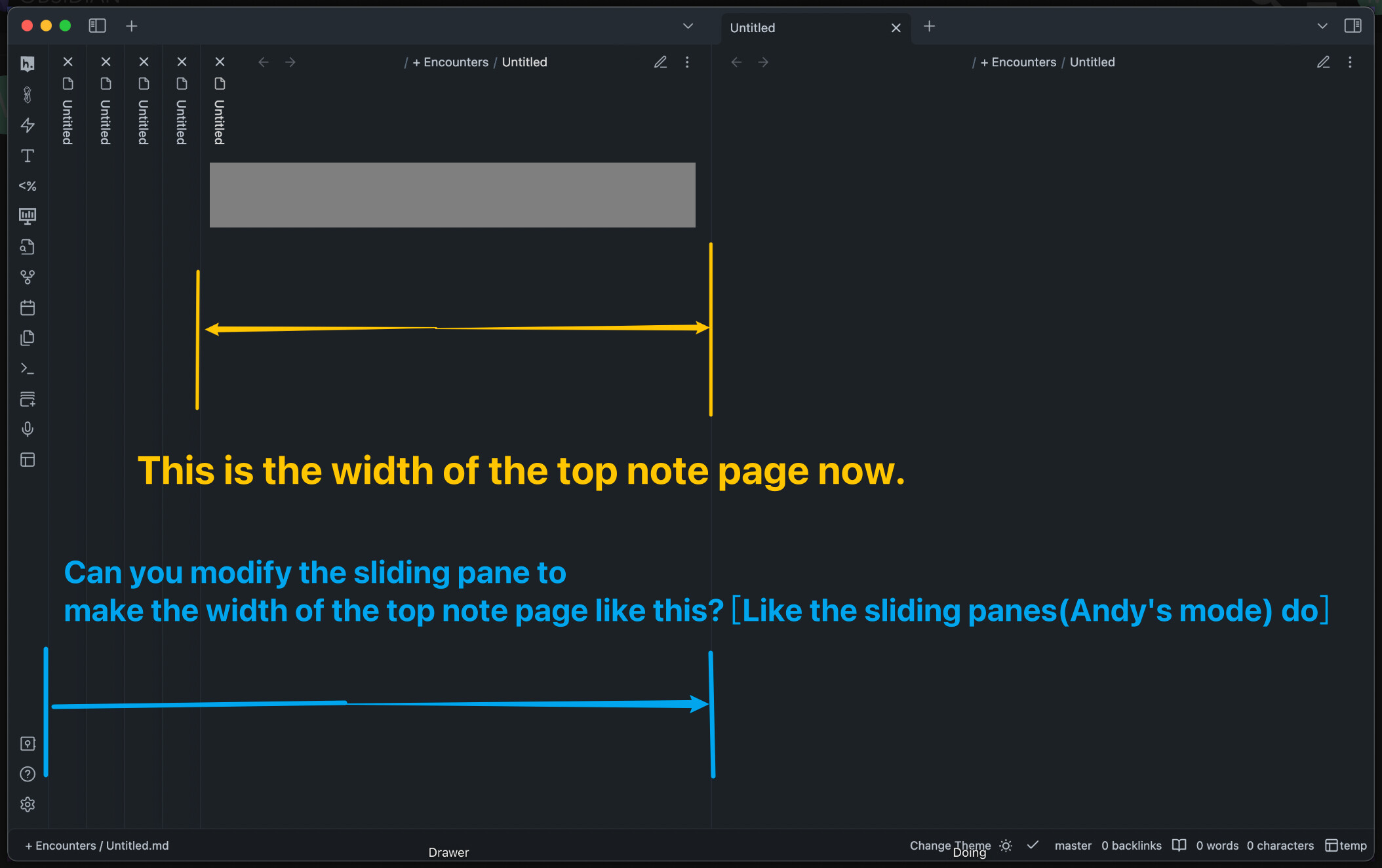Open the left pane tab list chevron
Screen dimensions: 1382x868
click(688, 26)
